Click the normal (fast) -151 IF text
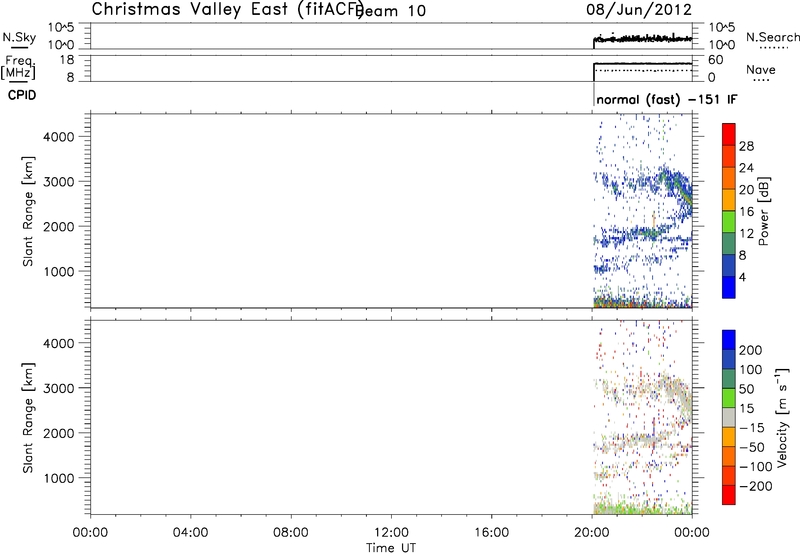800x554 pixels. pos(666,99)
